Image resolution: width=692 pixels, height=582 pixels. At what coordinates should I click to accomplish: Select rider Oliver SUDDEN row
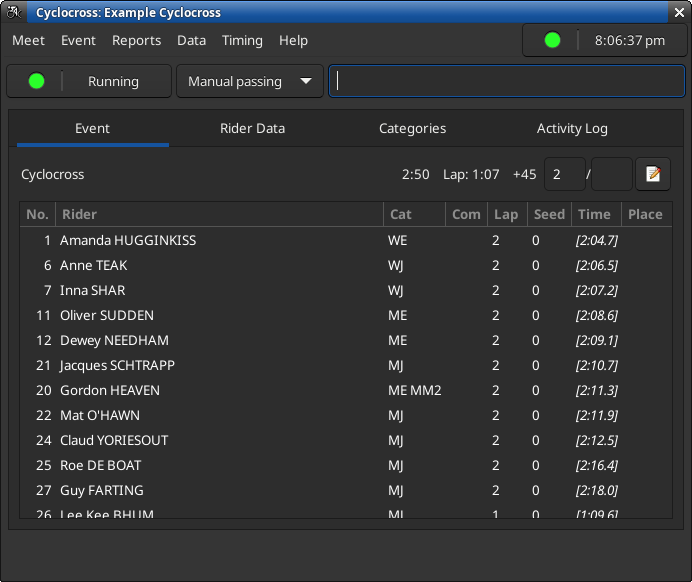point(346,315)
